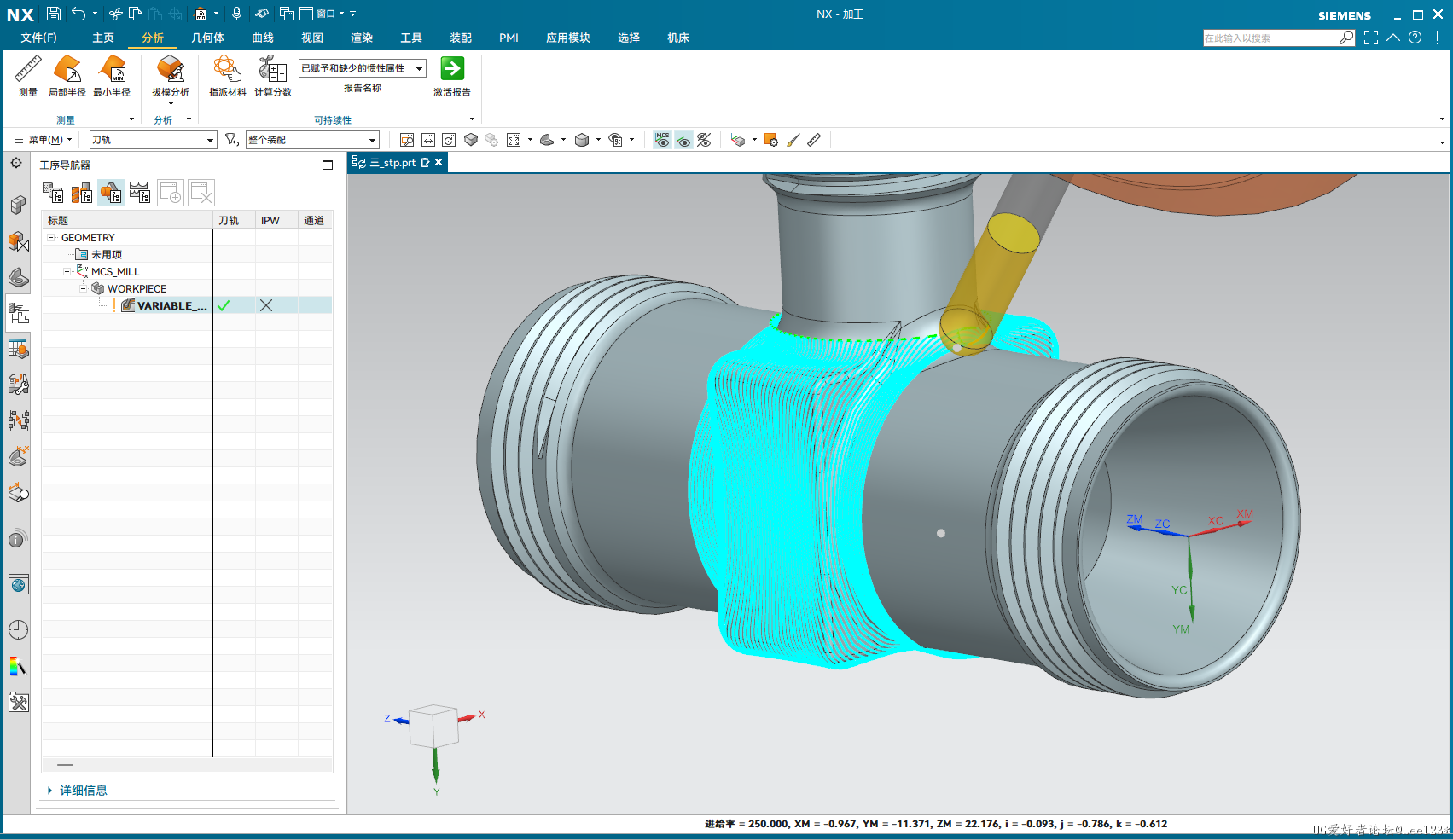Switch to the 主页 home ribbon tab
The height and width of the screenshot is (840, 1453).
point(103,38)
